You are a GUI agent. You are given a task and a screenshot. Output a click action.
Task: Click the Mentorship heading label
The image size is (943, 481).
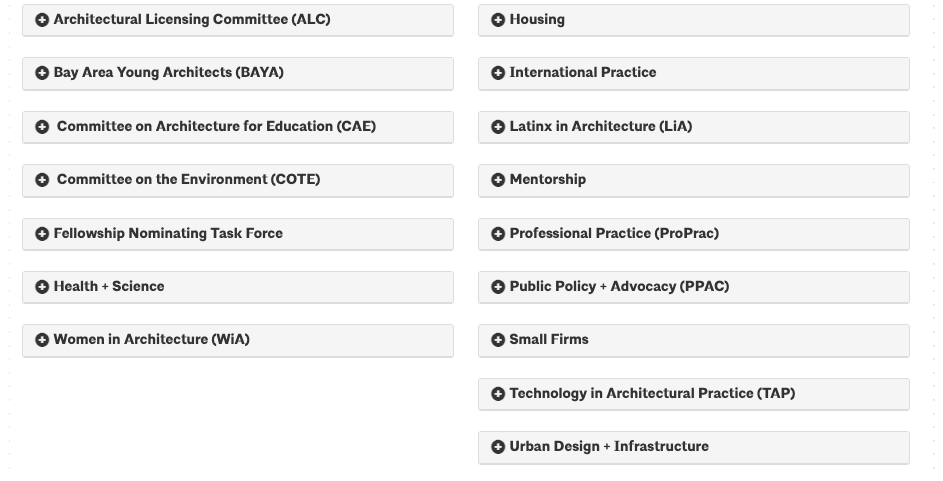548,180
